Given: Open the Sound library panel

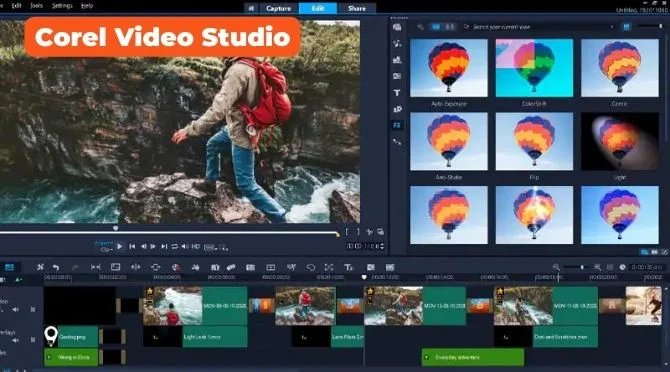Looking at the screenshot, I should [x=397, y=44].
